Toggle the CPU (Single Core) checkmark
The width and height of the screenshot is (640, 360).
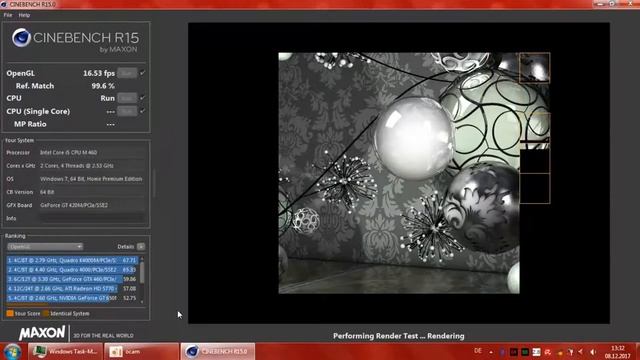point(142,111)
